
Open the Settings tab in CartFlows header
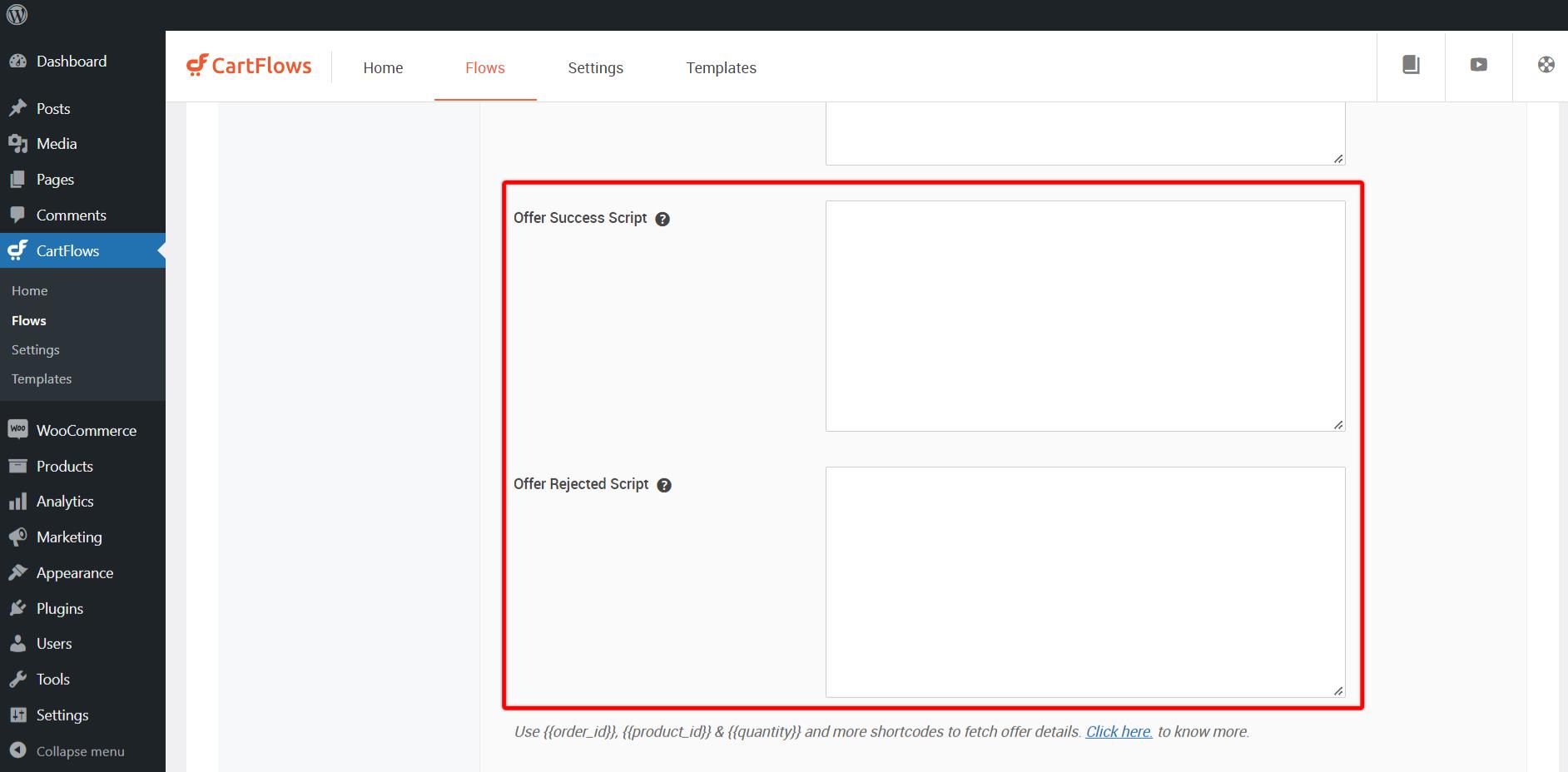tap(595, 67)
